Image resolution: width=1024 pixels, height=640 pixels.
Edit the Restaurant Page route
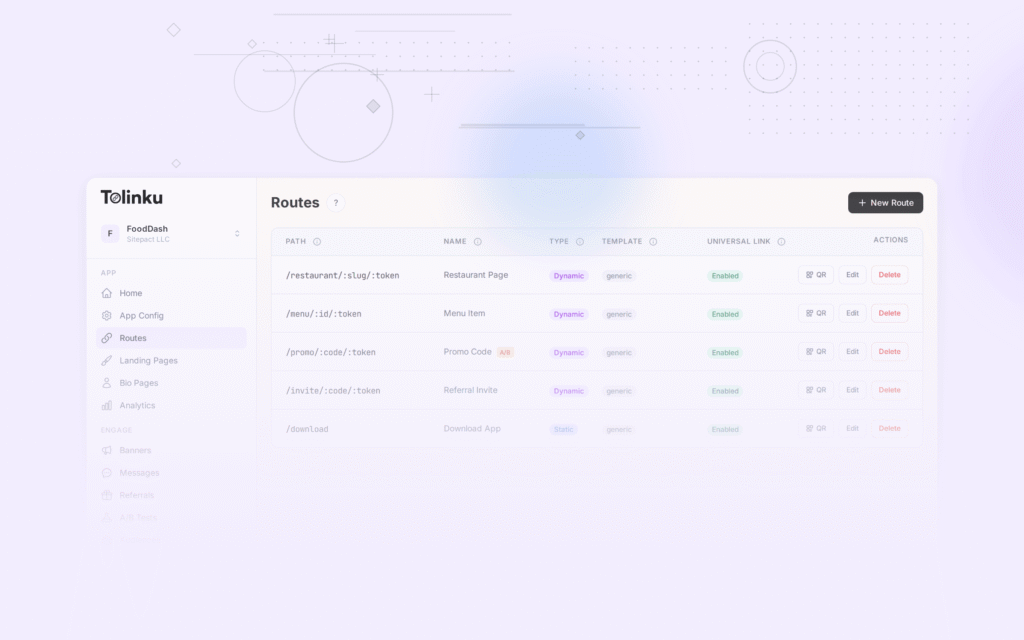[852, 275]
